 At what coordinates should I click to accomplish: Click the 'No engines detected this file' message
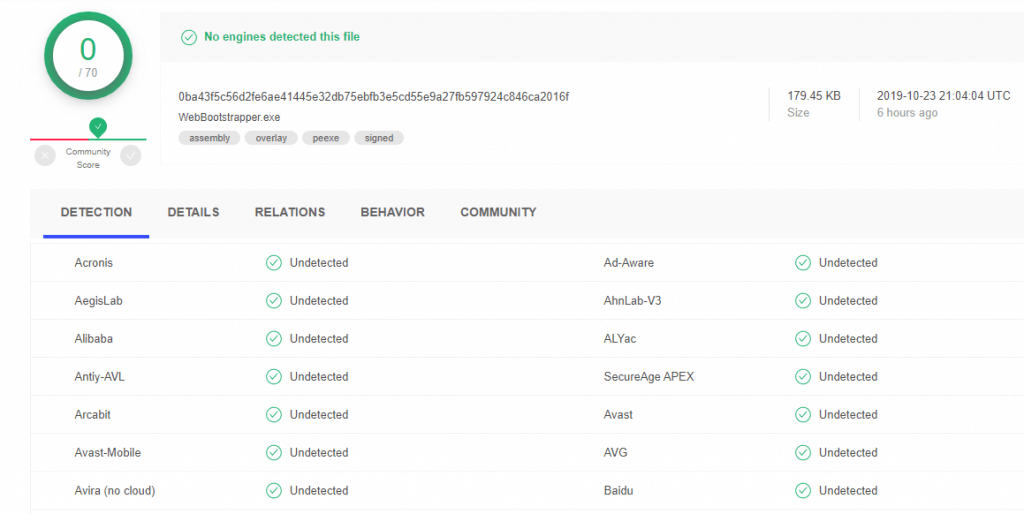(x=282, y=37)
